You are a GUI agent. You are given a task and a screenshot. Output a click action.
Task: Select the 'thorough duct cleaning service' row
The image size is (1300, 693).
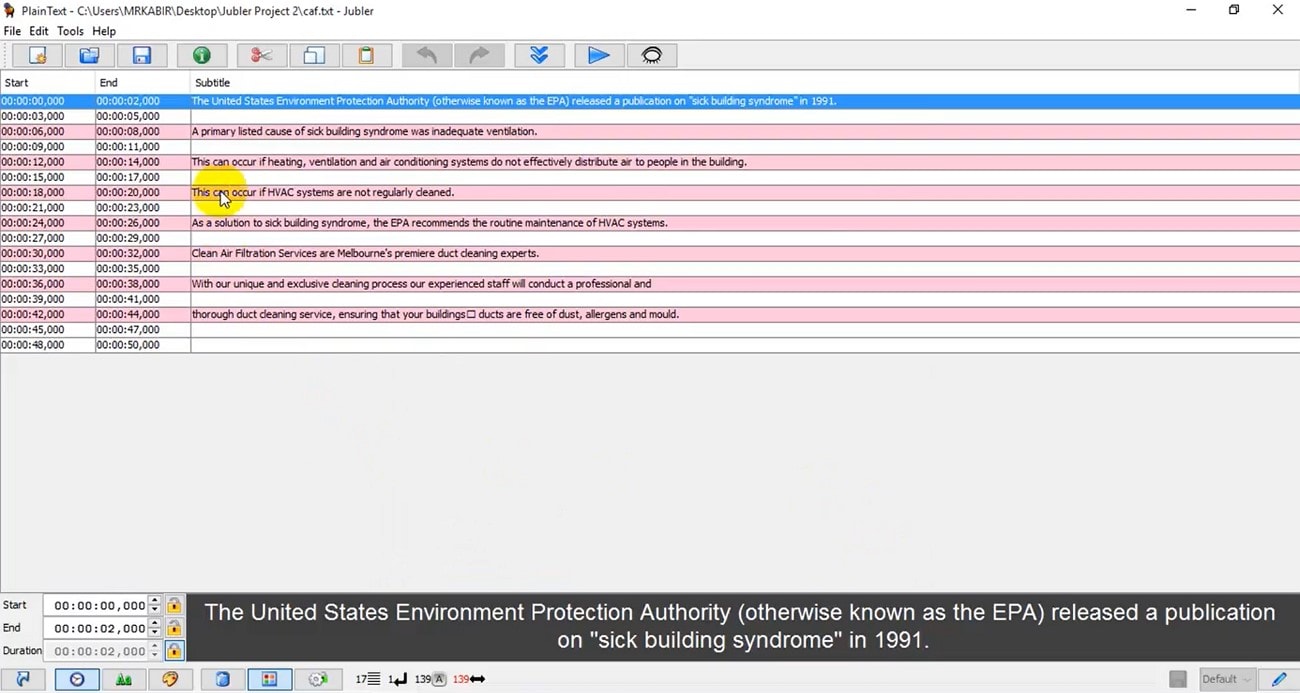point(650,314)
